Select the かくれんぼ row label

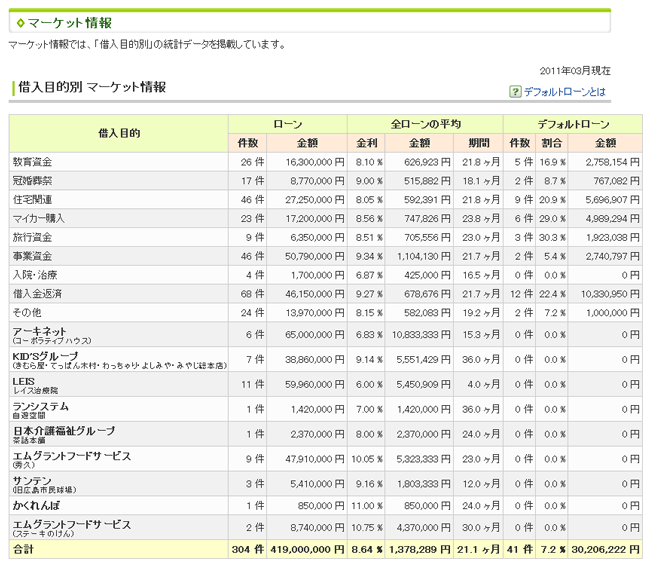(36, 505)
